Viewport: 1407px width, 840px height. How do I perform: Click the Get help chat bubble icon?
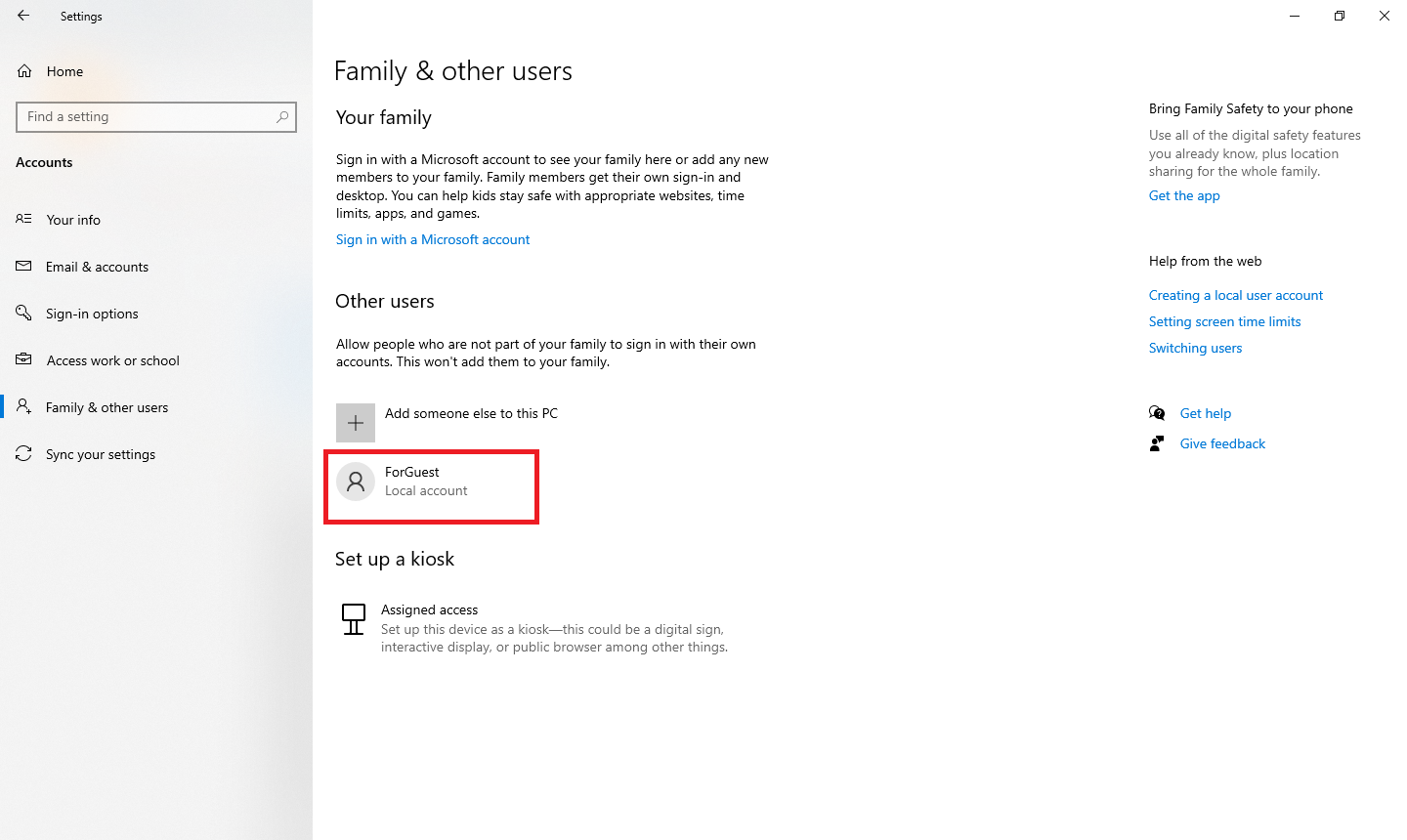pos(1157,413)
